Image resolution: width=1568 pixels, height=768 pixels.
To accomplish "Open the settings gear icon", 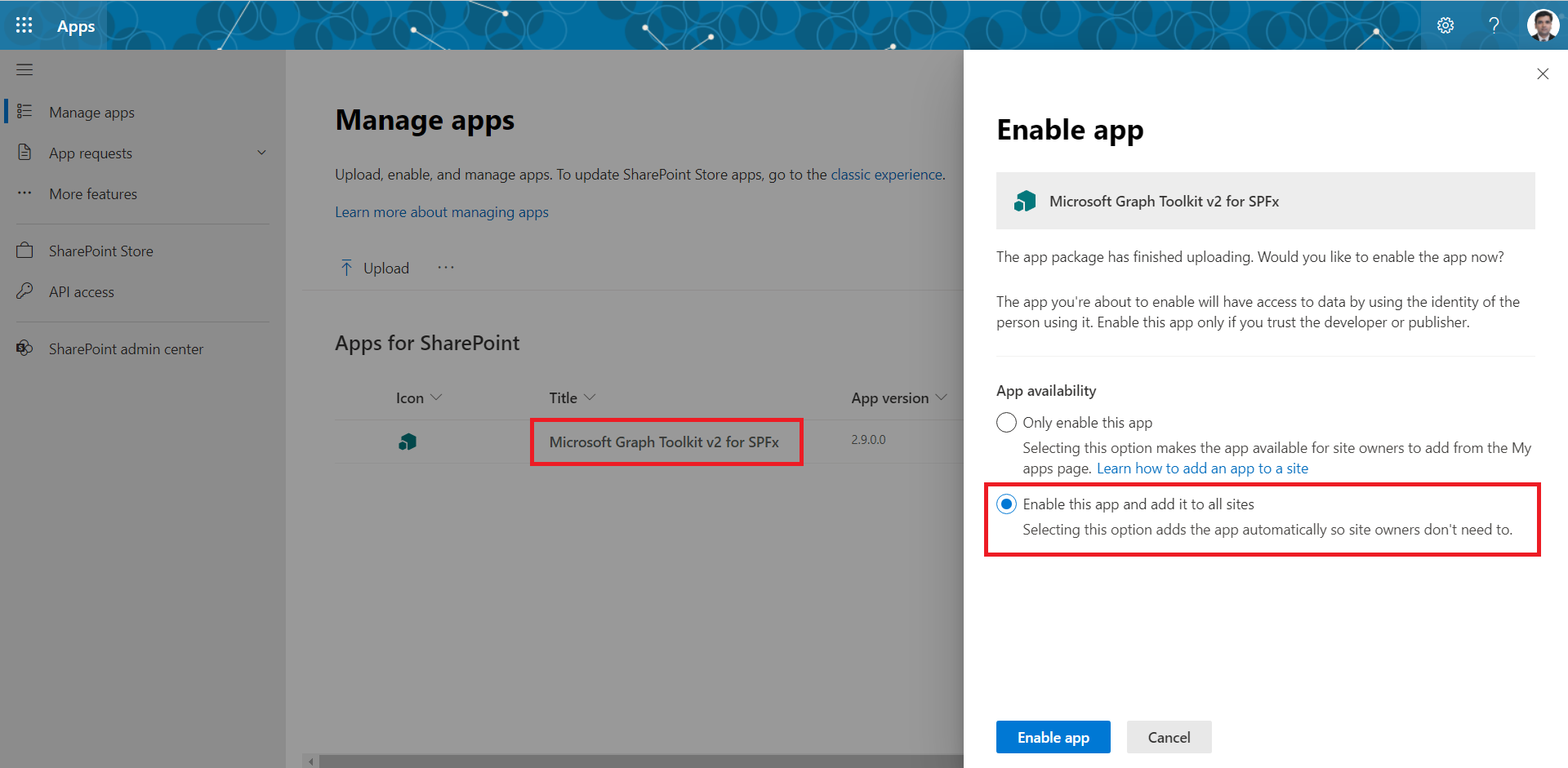I will (1445, 25).
